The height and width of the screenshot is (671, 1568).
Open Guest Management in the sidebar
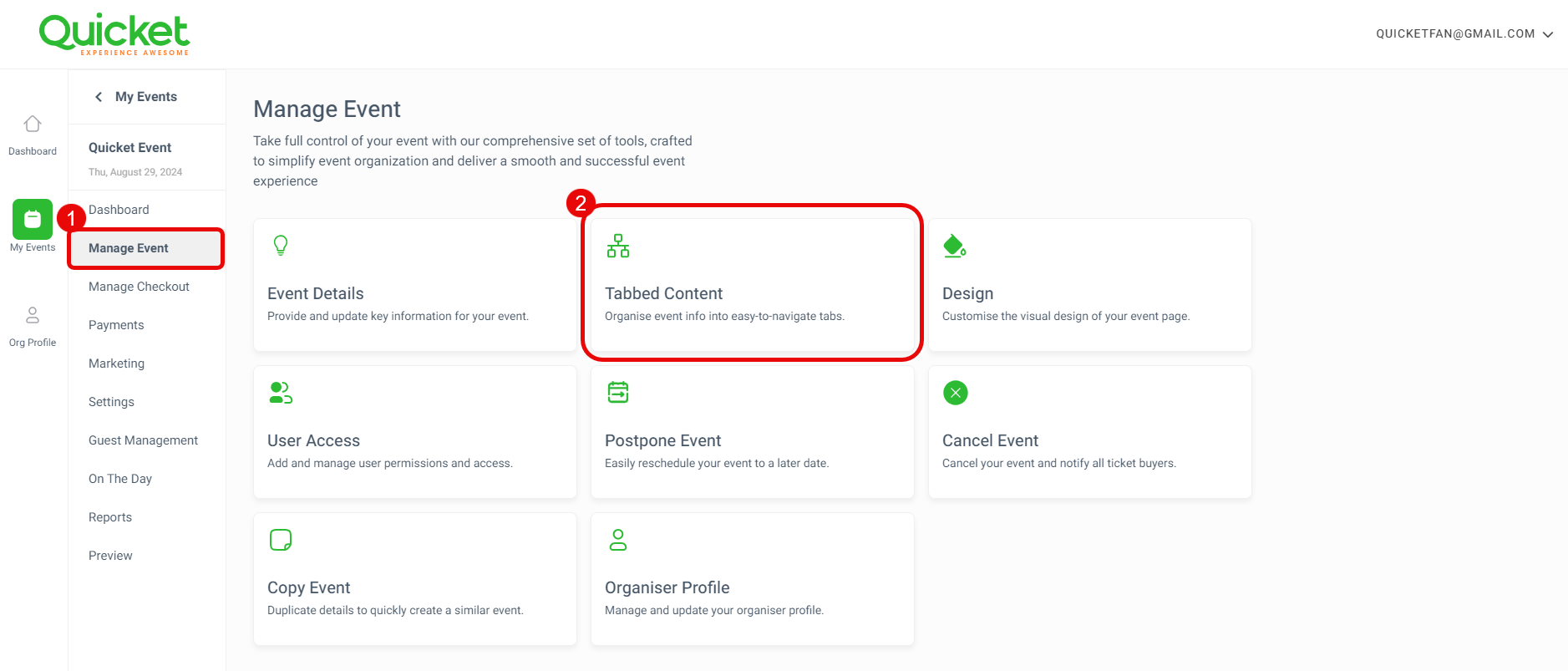tap(143, 440)
